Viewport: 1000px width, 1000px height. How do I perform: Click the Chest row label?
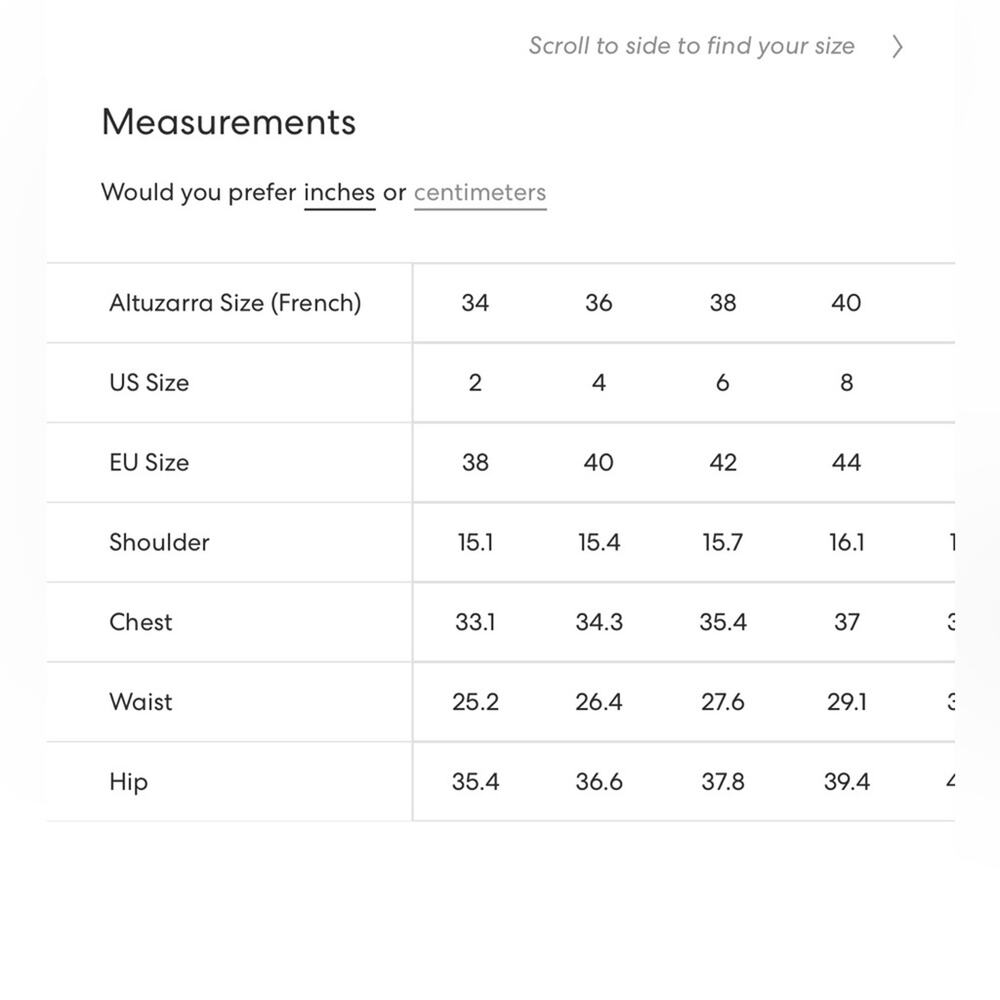point(141,622)
